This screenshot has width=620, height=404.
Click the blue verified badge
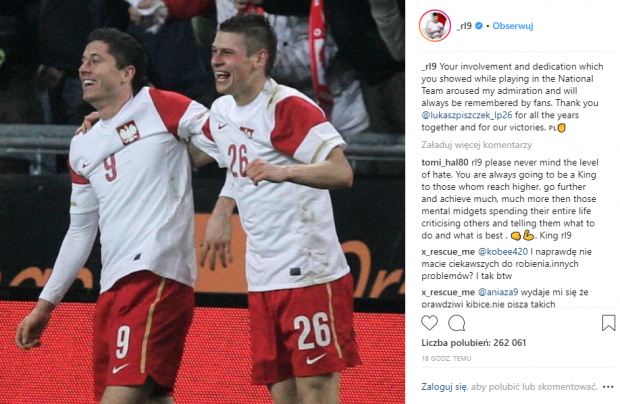(478, 26)
